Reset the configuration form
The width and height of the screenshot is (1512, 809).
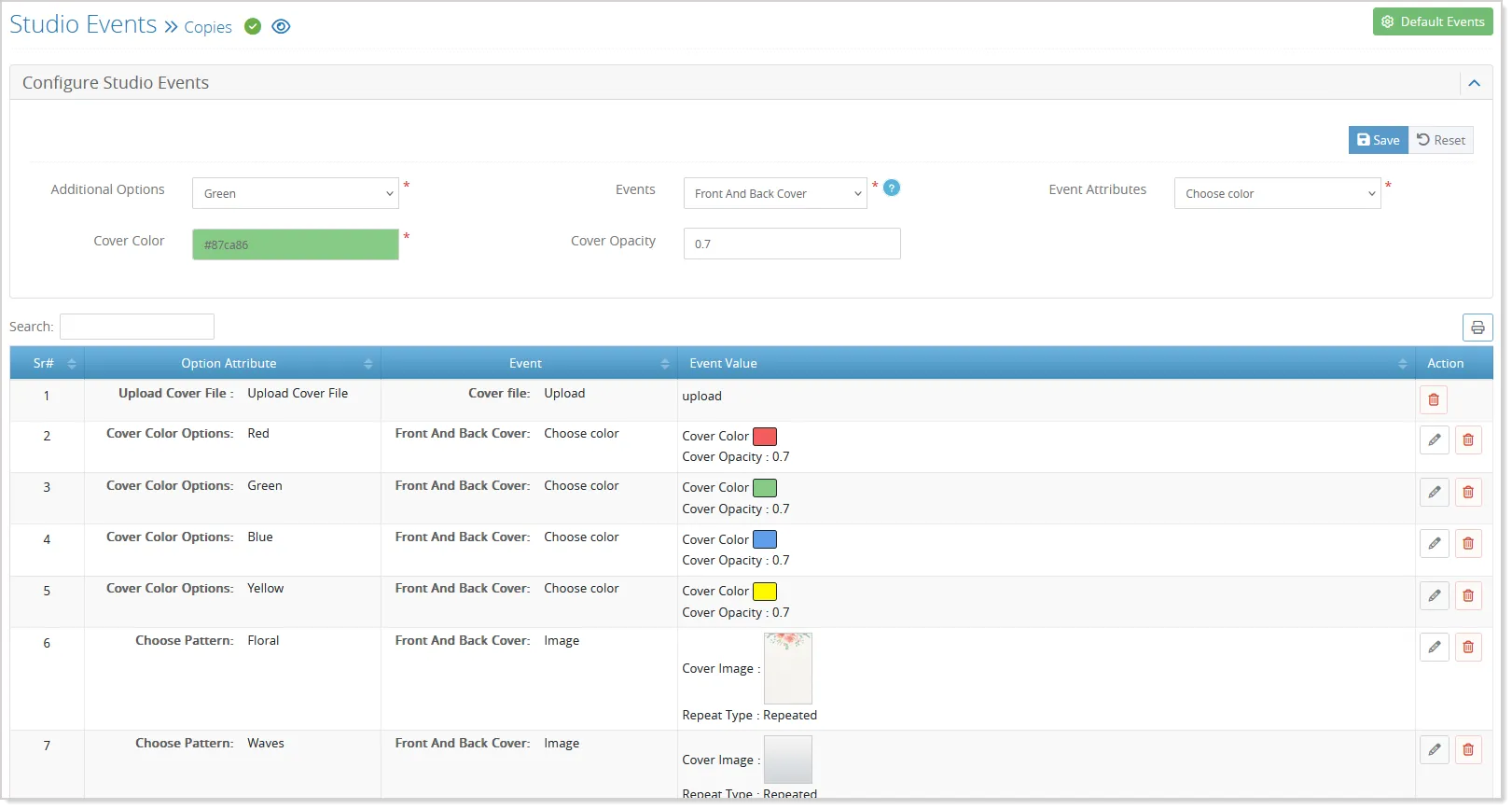(x=1441, y=140)
